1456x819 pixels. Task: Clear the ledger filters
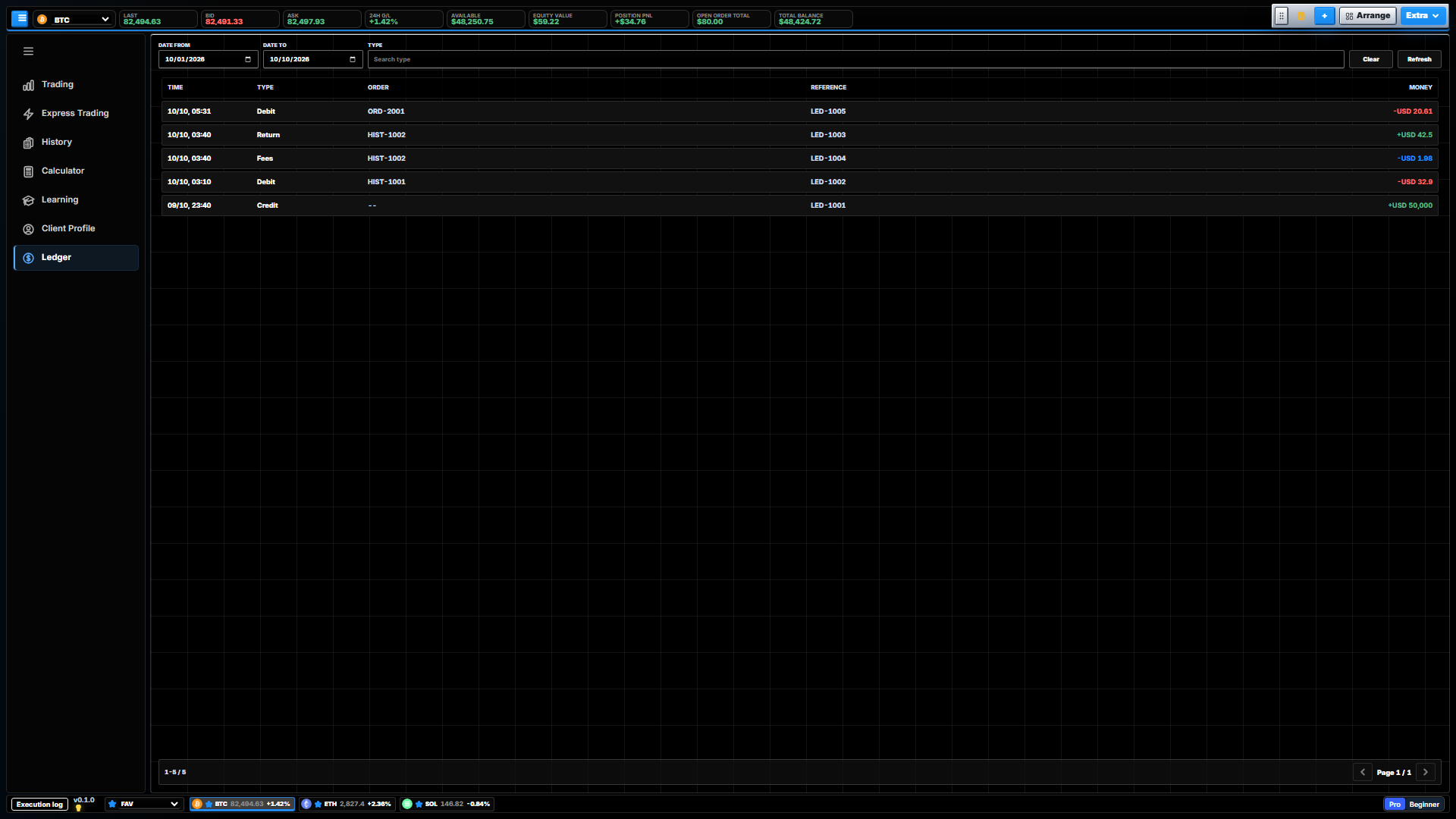1370,59
